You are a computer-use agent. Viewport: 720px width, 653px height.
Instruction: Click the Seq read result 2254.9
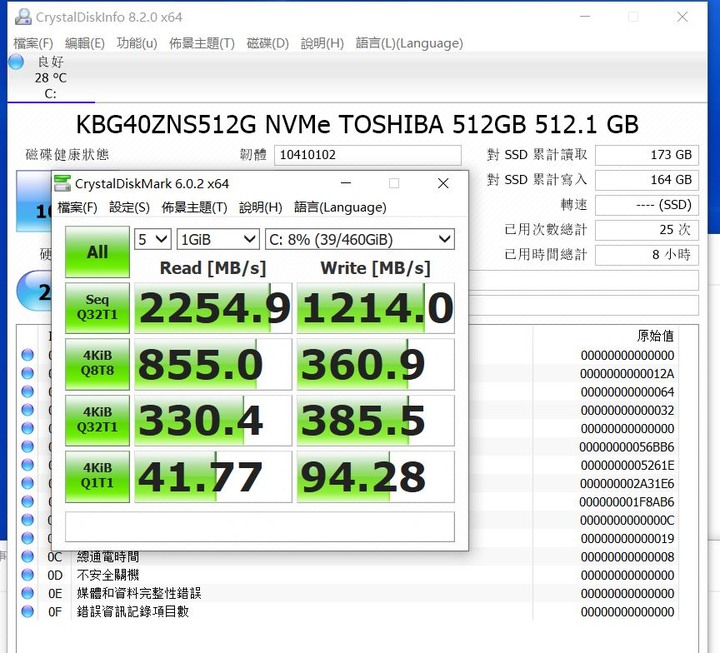coord(213,308)
